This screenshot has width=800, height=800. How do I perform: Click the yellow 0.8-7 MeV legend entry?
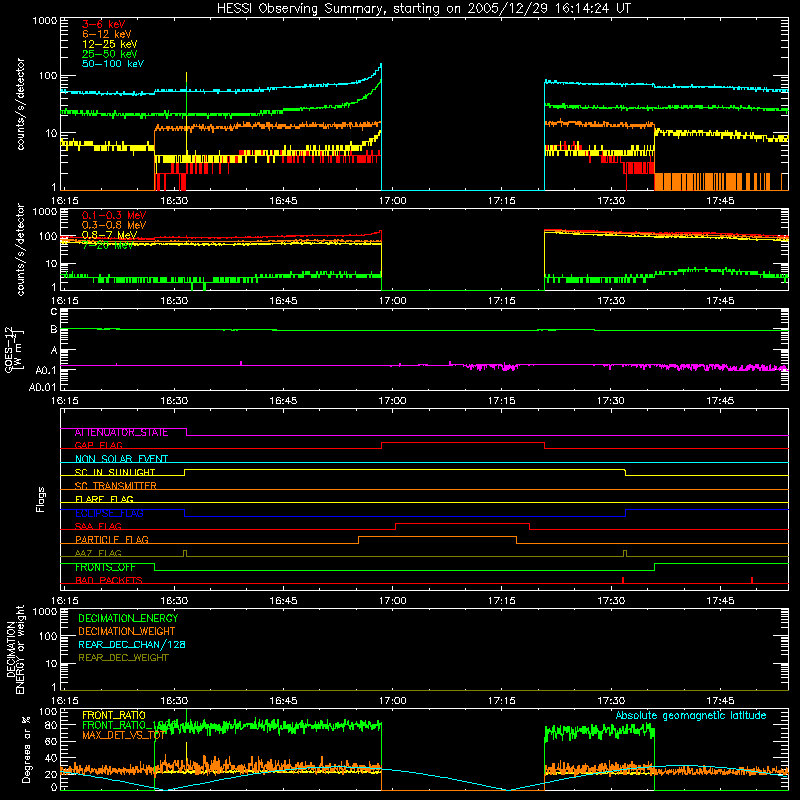(109, 235)
